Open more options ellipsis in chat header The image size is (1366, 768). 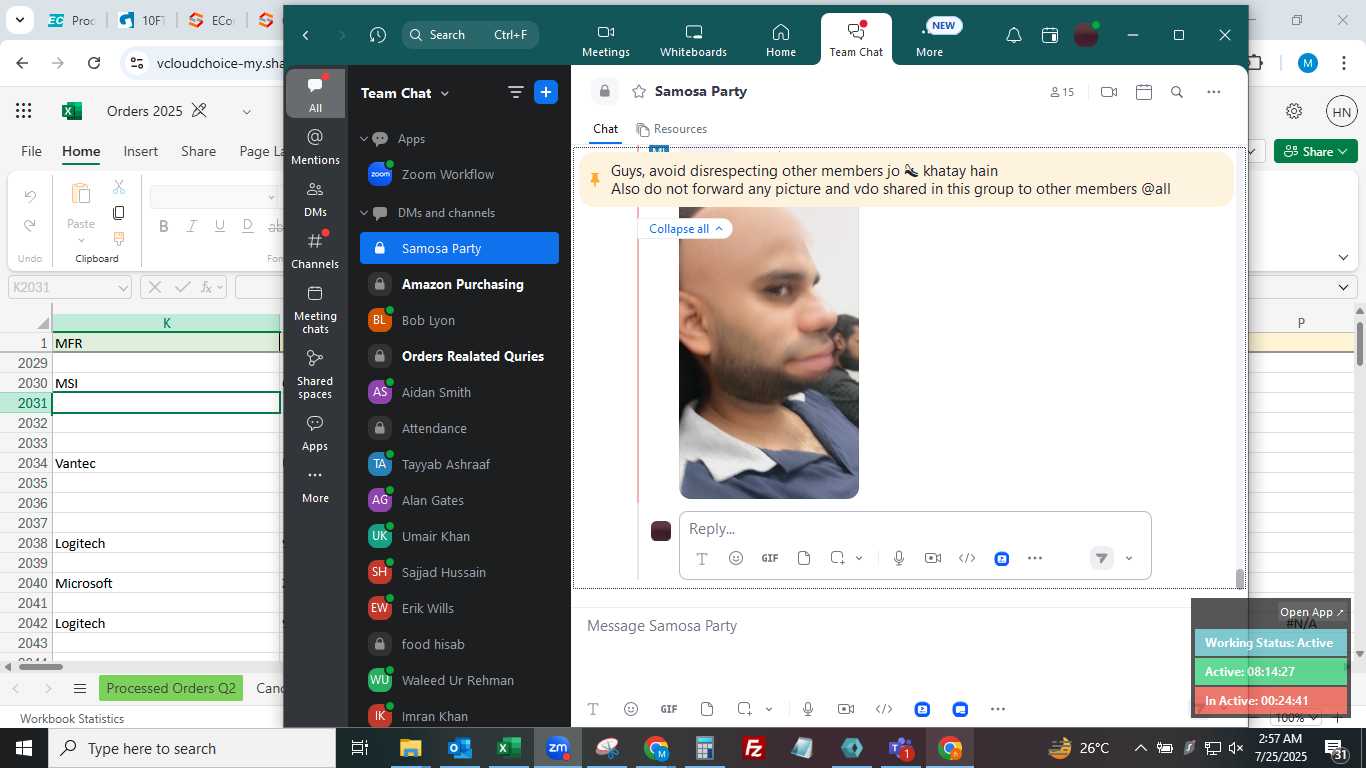tap(1214, 92)
